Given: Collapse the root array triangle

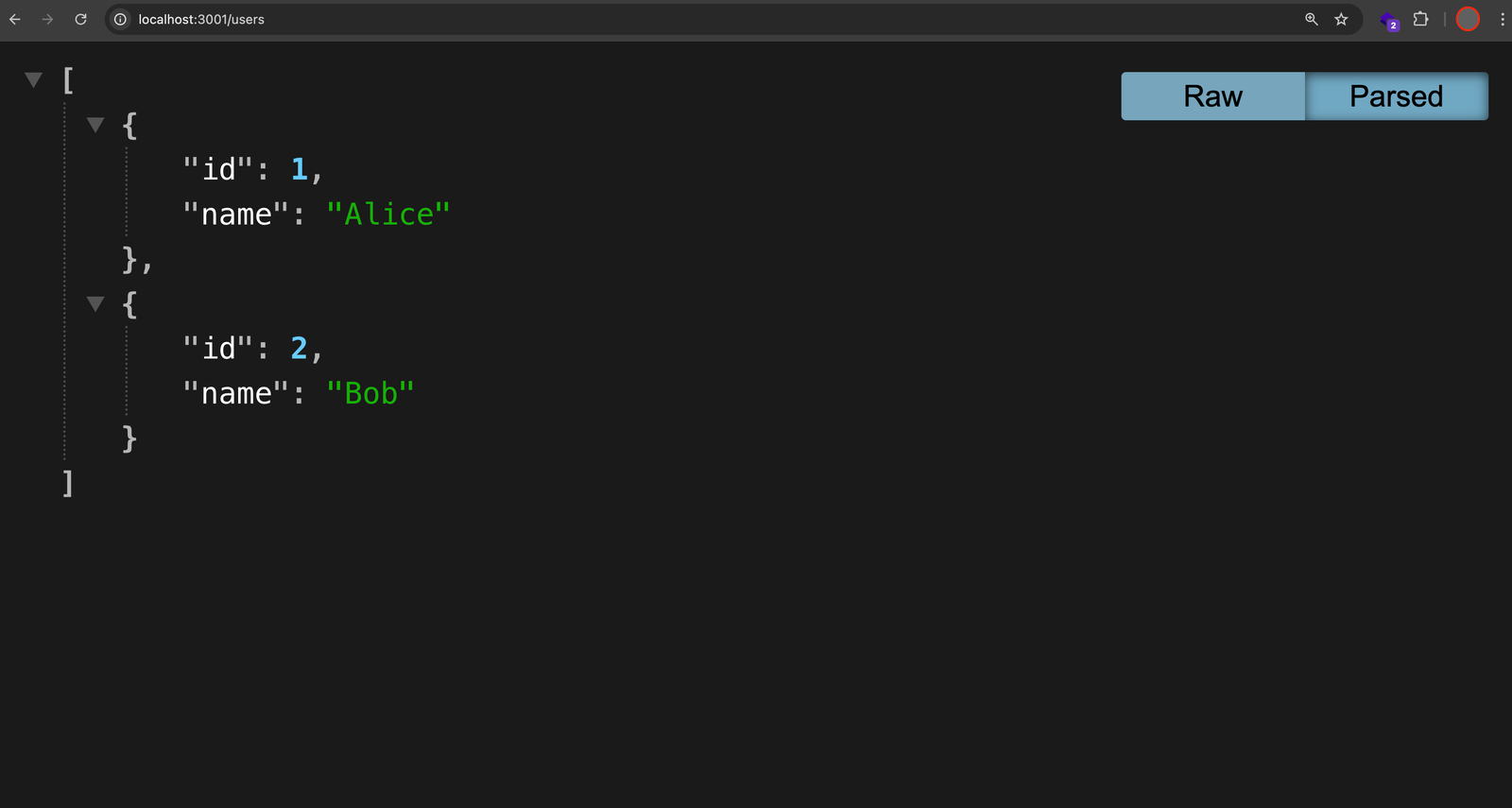Looking at the screenshot, I should coord(34,80).
